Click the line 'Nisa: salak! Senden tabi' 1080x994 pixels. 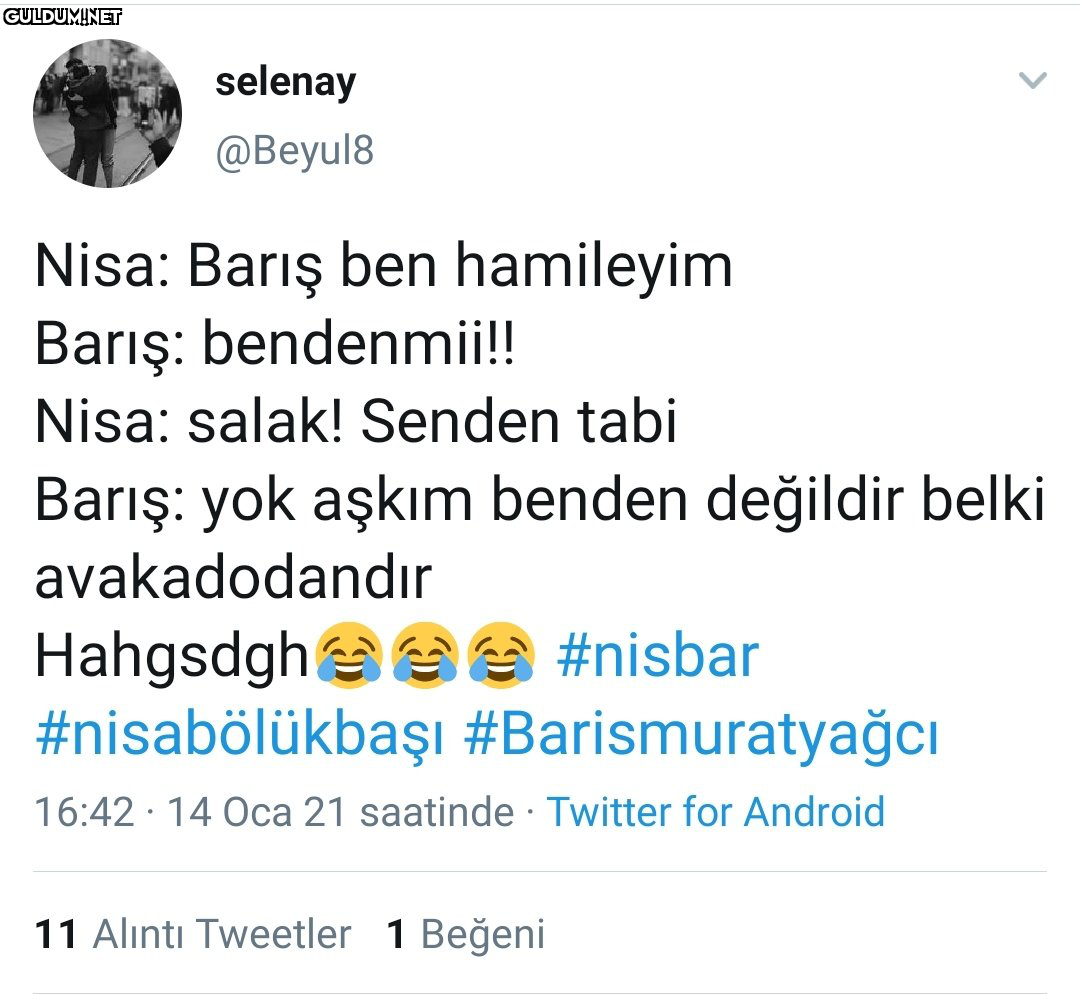tap(356, 422)
